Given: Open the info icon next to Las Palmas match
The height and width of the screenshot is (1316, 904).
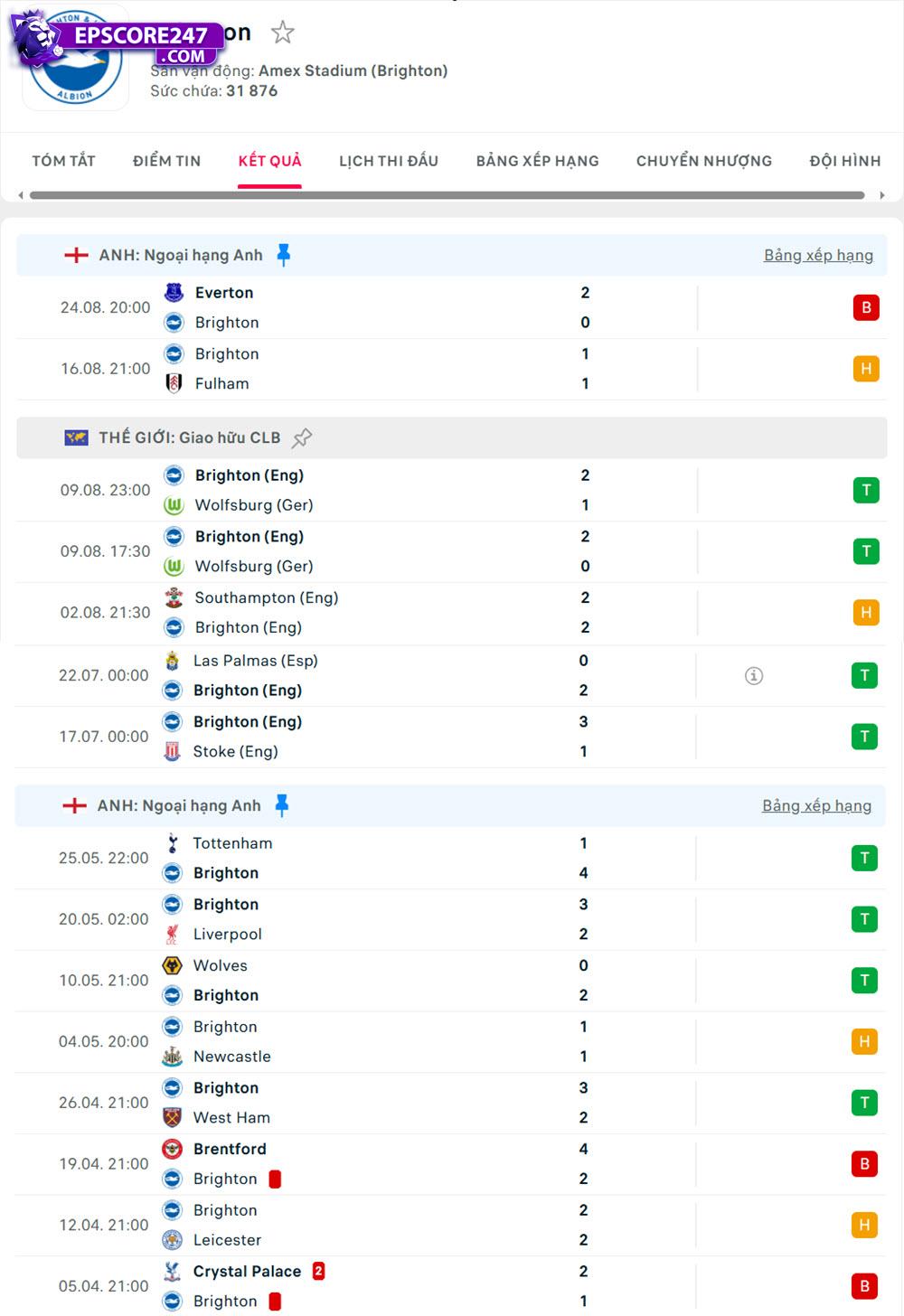Looking at the screenshot, I should coord(754,675).
